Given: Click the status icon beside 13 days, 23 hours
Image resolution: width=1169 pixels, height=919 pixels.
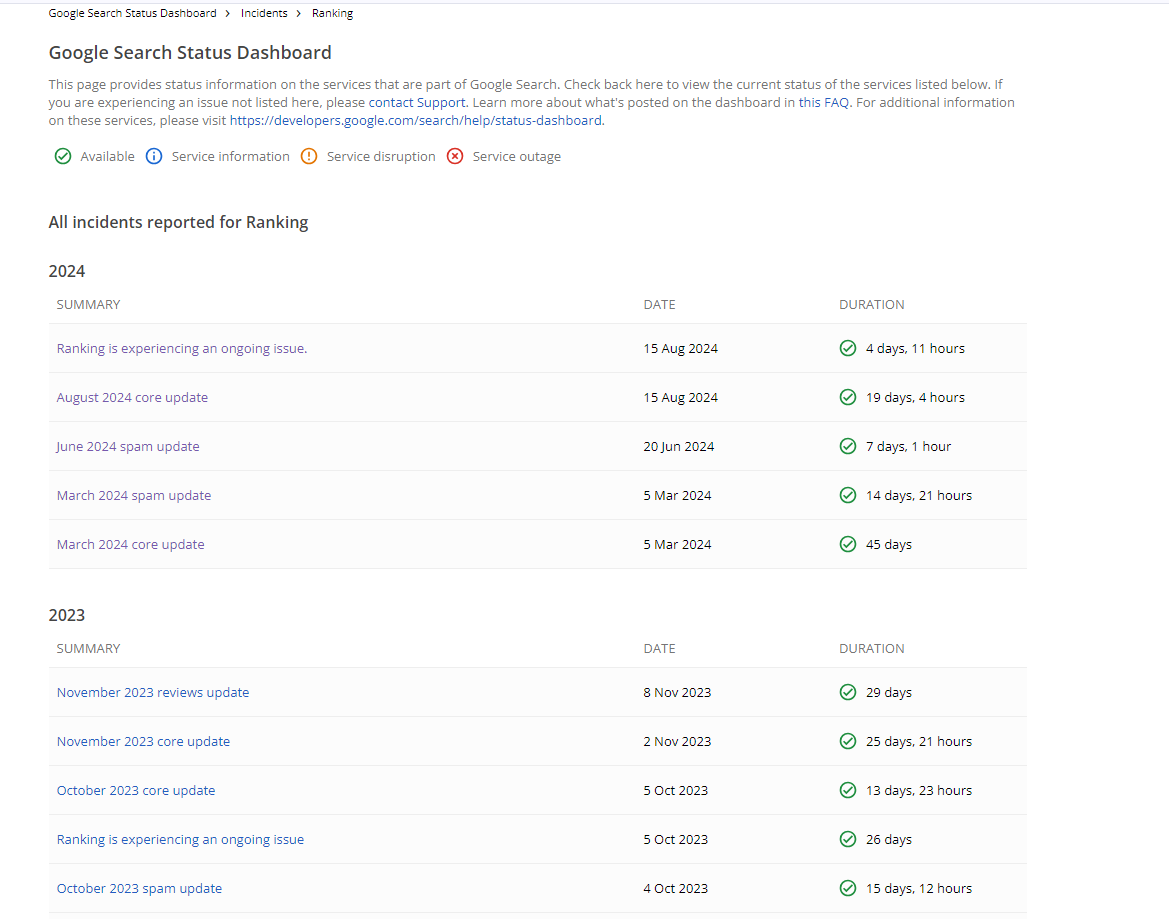Looking at the screenshot, I should (848, 790).
